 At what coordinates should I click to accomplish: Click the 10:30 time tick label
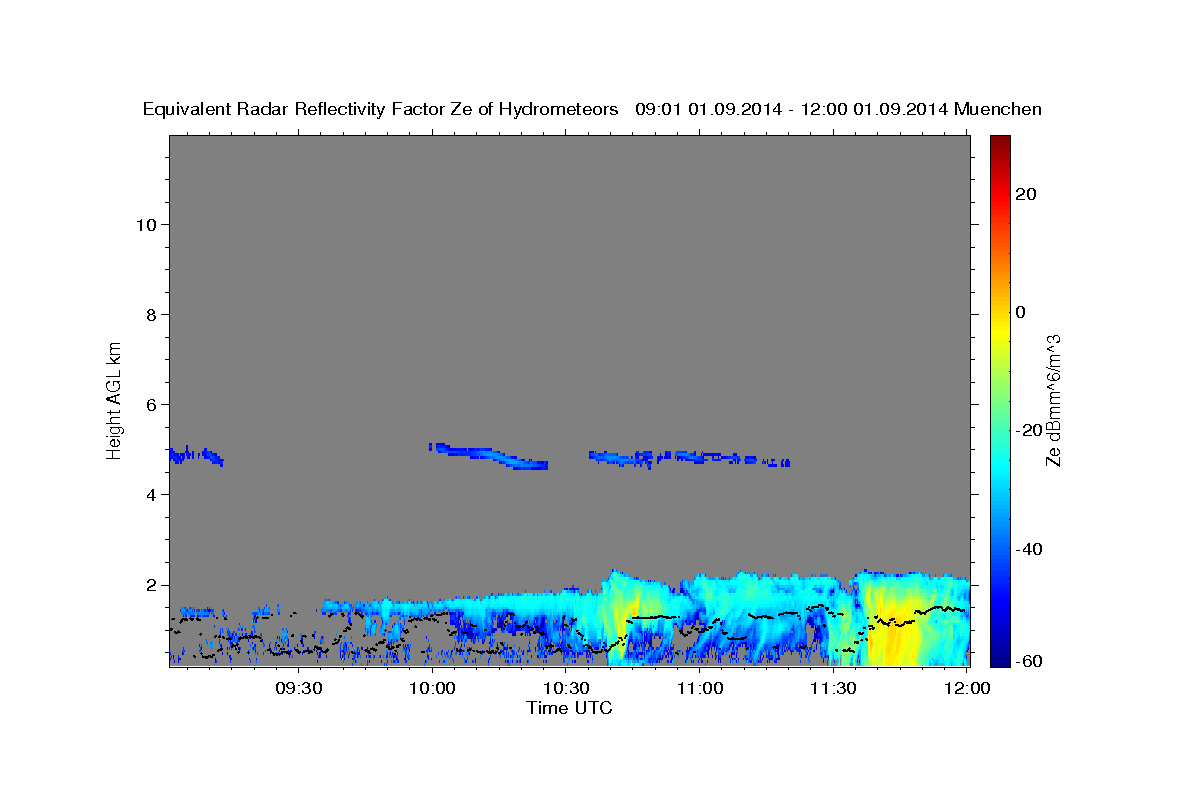tap(566, 688)
